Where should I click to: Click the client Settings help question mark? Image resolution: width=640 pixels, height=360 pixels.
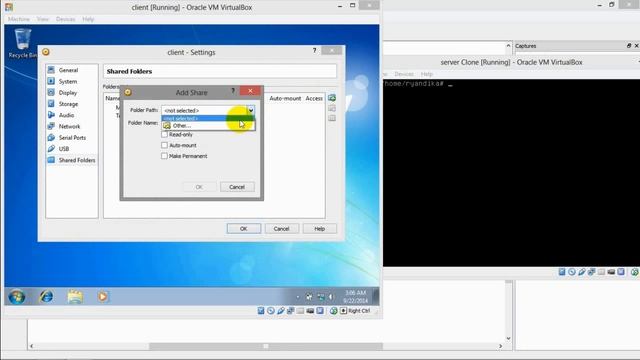[x=314, y=50]
